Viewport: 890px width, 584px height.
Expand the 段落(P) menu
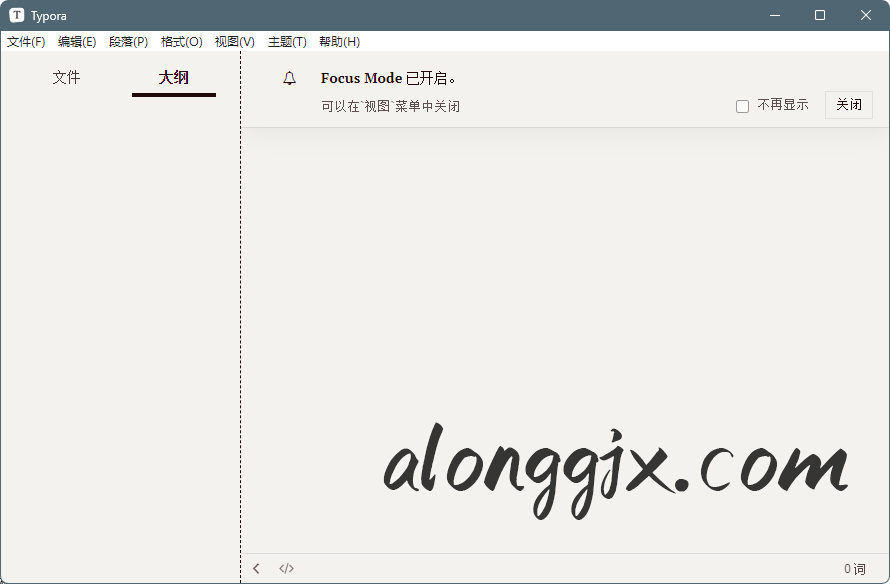[128, 42]
